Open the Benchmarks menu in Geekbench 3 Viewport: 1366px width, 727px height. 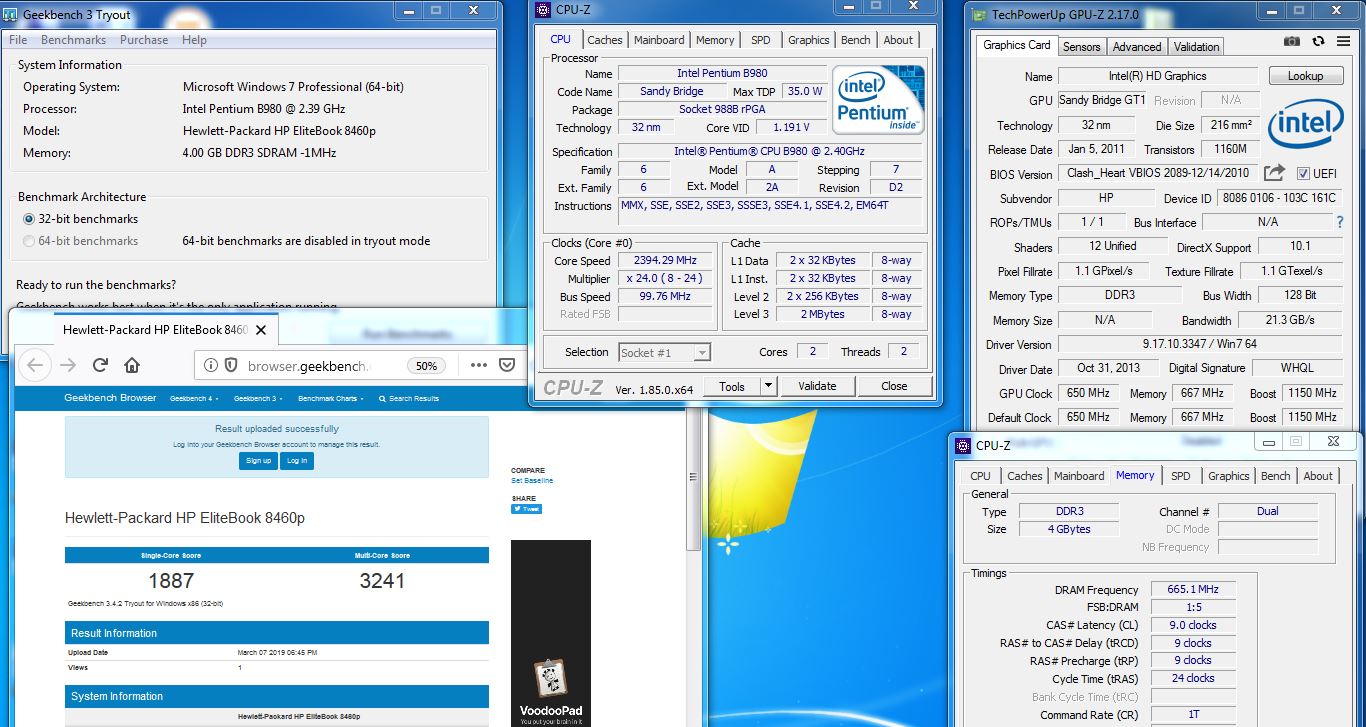[x=73, y=40]
